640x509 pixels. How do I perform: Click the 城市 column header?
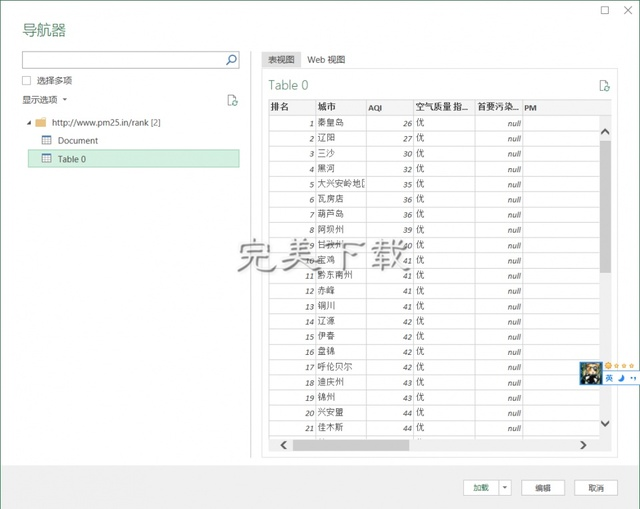pyautogui.click(x=341, y=107)
